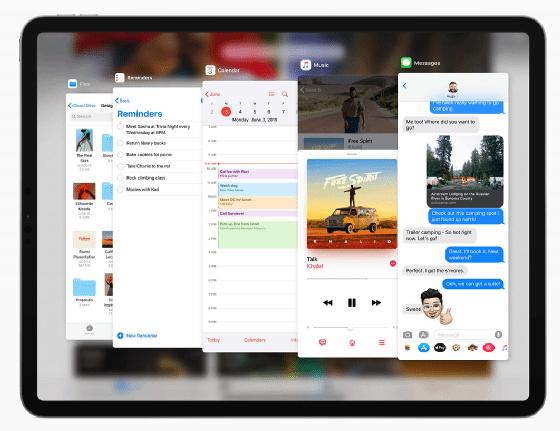
Task: Tap apps button beside Messages camera icon
Action: pos(424,335)
